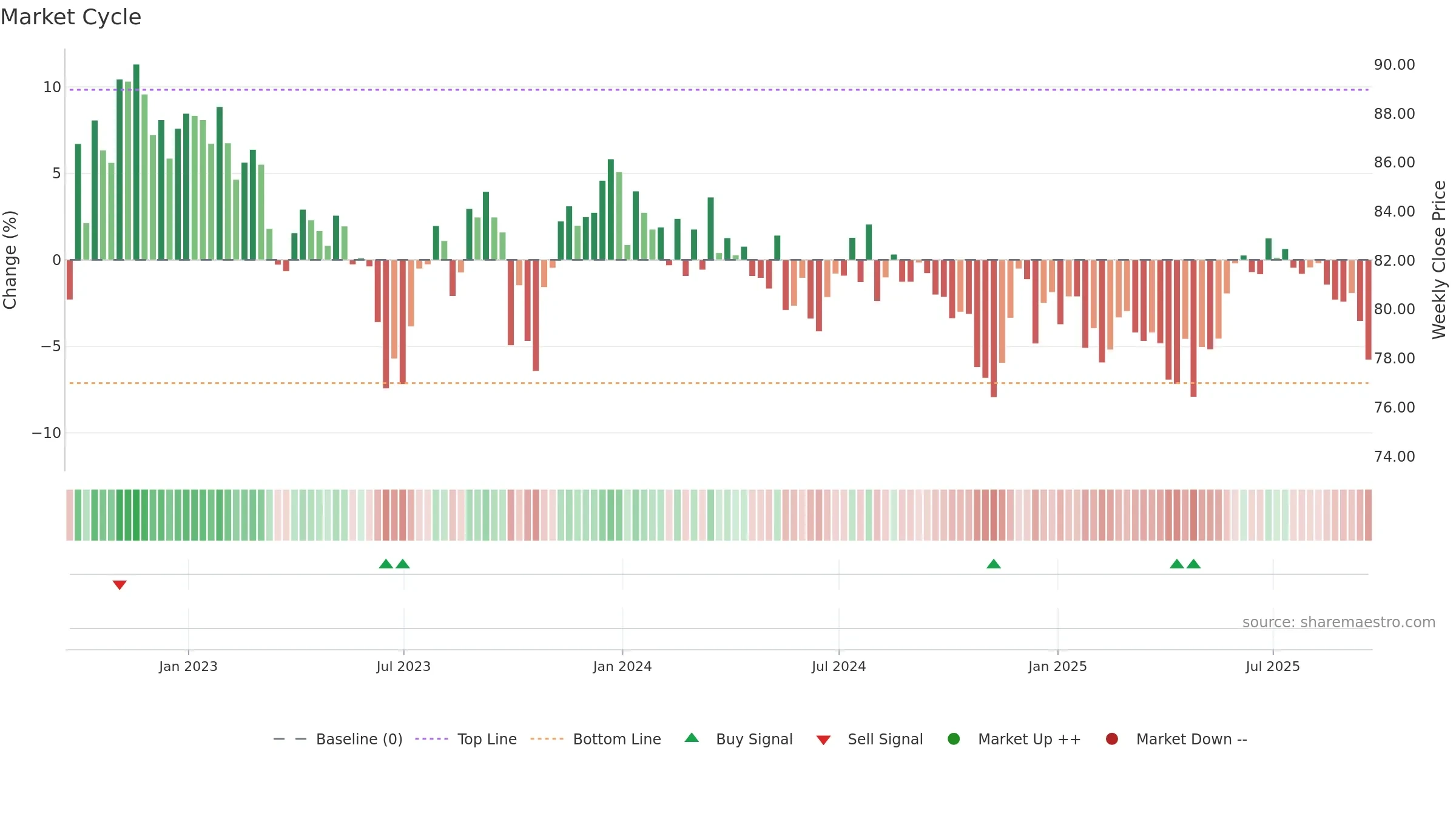Click the second buy signal triangle near Jul 2023
The image size is (1456, 819).
[403, 564]
